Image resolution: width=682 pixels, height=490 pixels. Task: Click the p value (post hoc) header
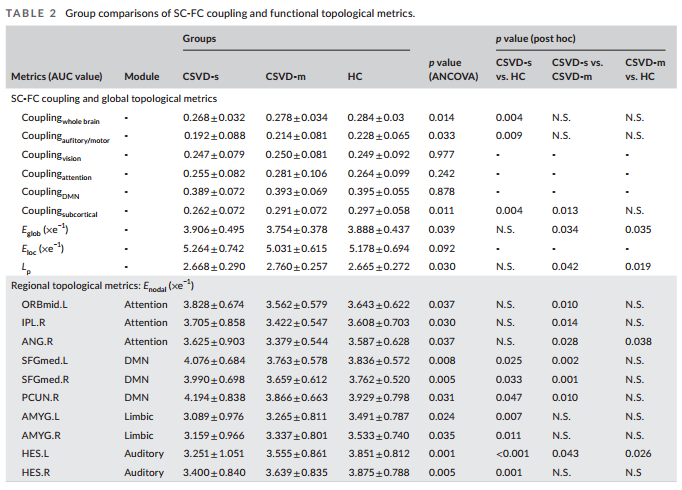tap(535, 38)
